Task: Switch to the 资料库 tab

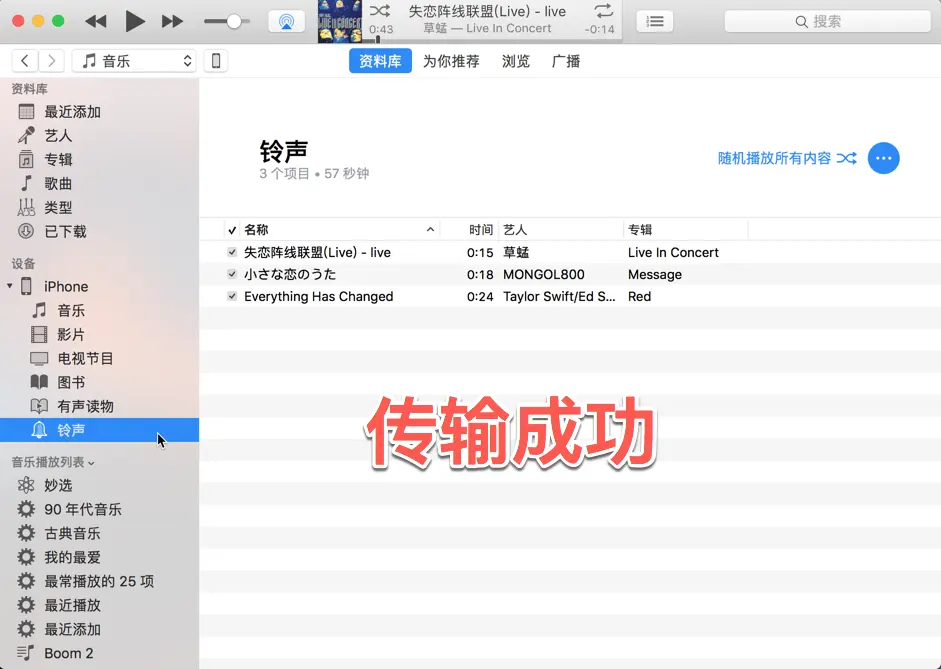Action: [x=380, y=61]
